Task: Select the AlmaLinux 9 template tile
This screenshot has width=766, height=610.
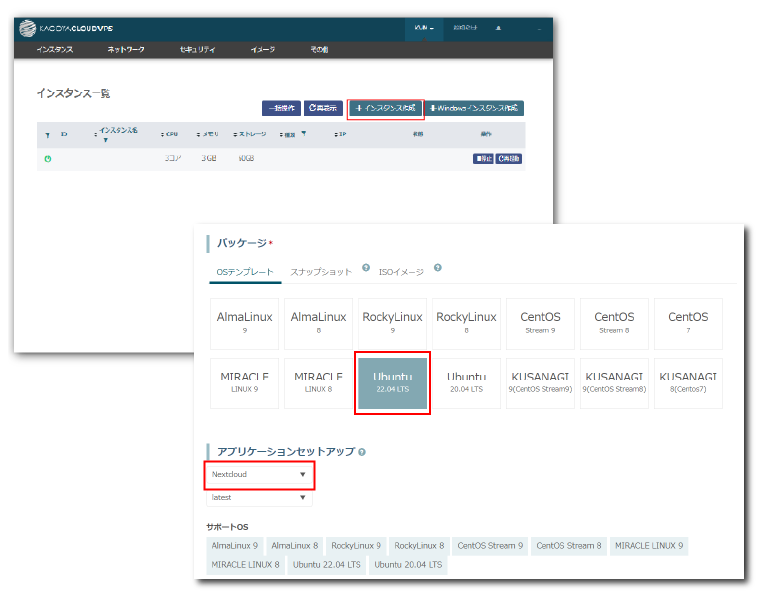Action: 245,323
